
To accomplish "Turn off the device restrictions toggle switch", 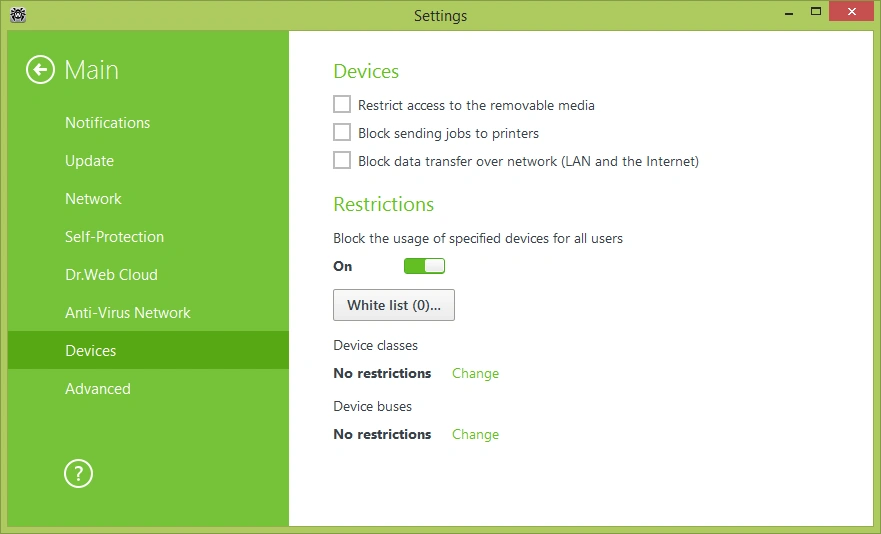I will pos(424,266).
